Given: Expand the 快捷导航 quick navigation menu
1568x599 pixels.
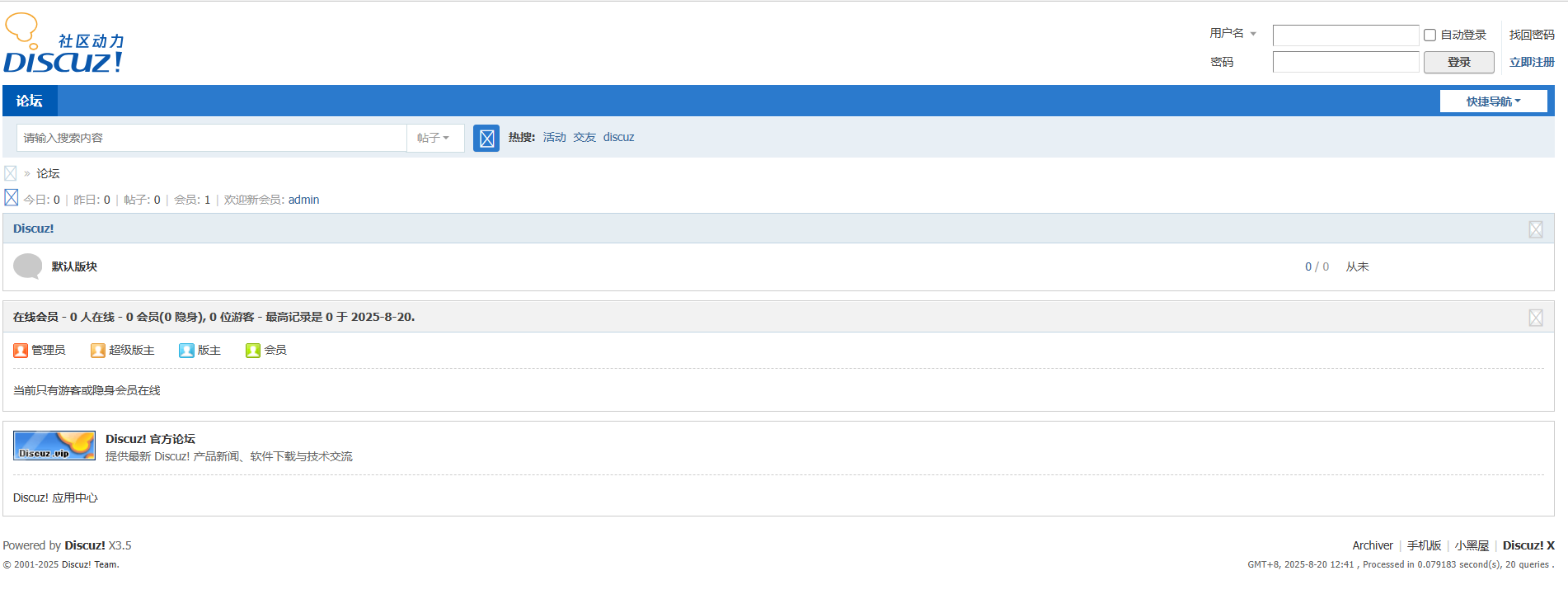Looking at the screenshot, I should (1493, 101).
